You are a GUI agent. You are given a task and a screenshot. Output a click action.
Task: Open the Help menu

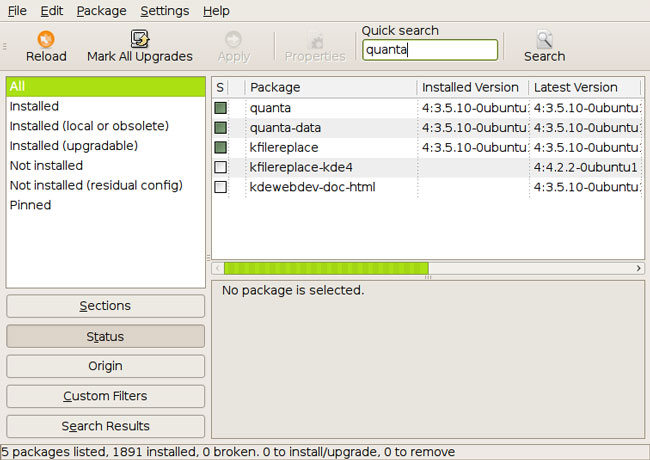tap(216, 11)
